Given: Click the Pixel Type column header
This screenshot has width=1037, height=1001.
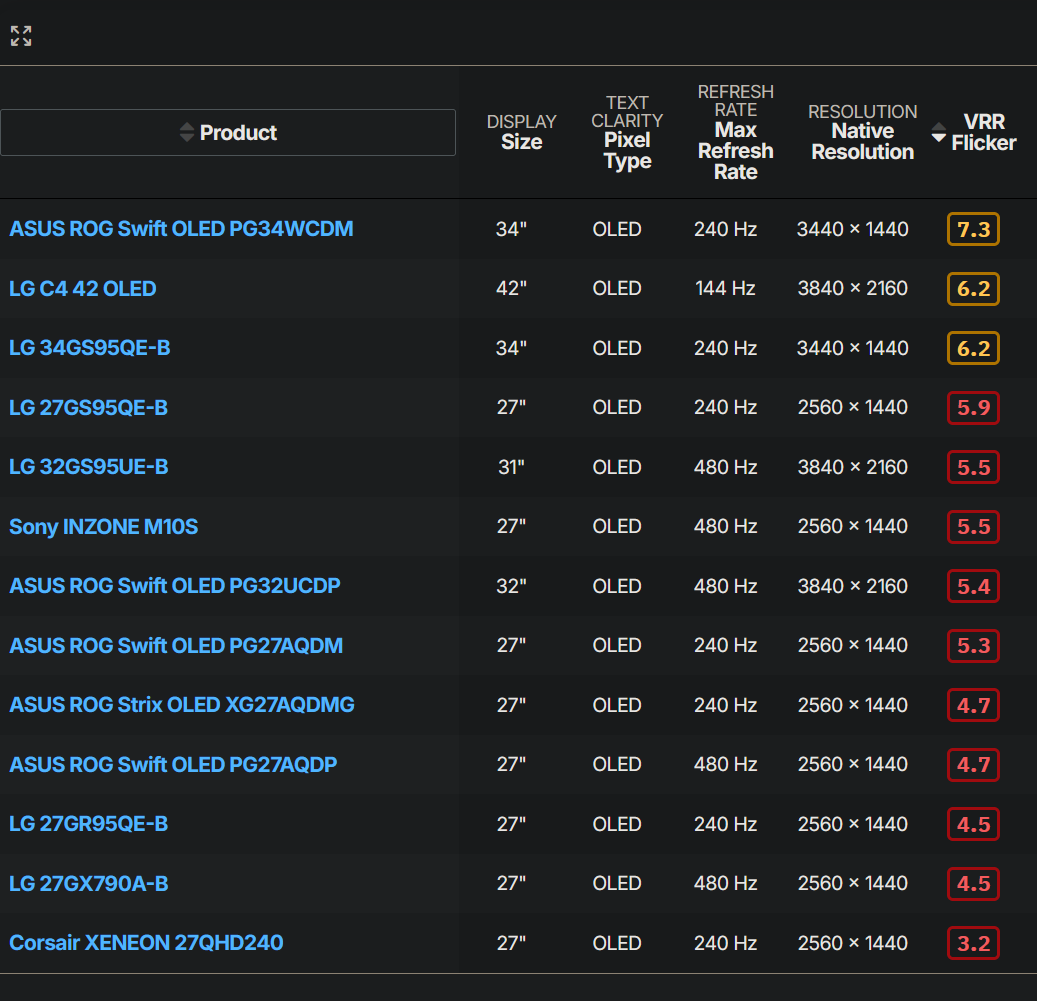Looking at the screenshot, I should tap(627, 132).
